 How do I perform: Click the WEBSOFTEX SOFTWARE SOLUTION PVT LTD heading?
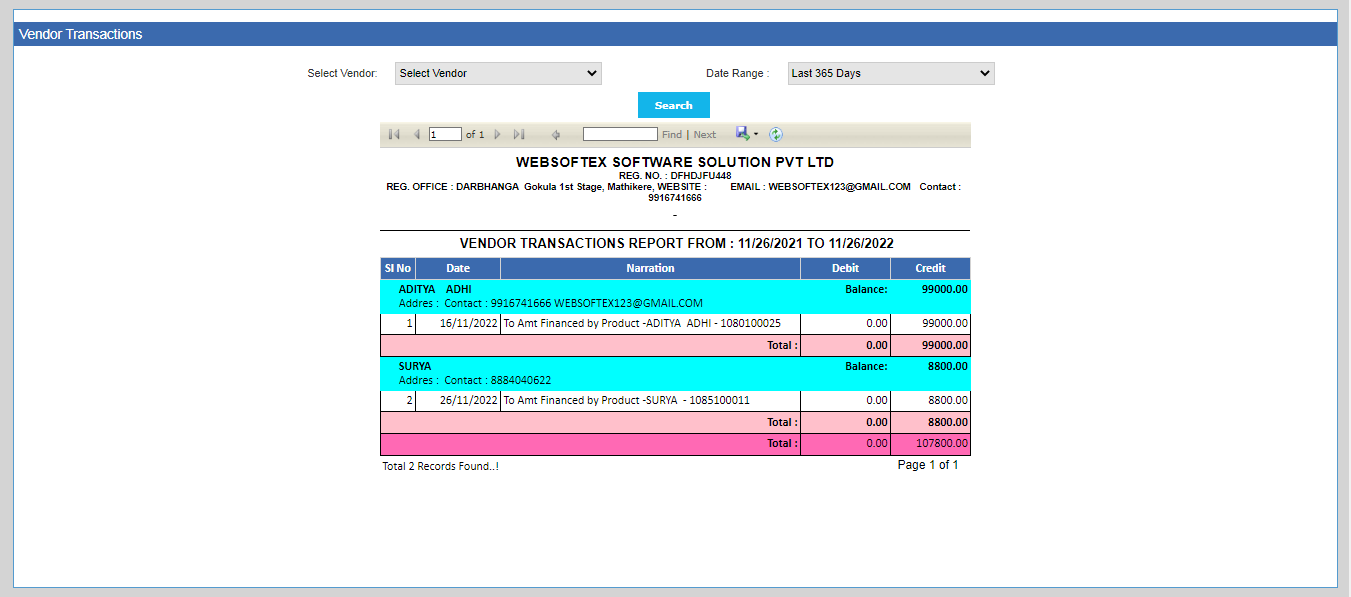tap(675, 162)
